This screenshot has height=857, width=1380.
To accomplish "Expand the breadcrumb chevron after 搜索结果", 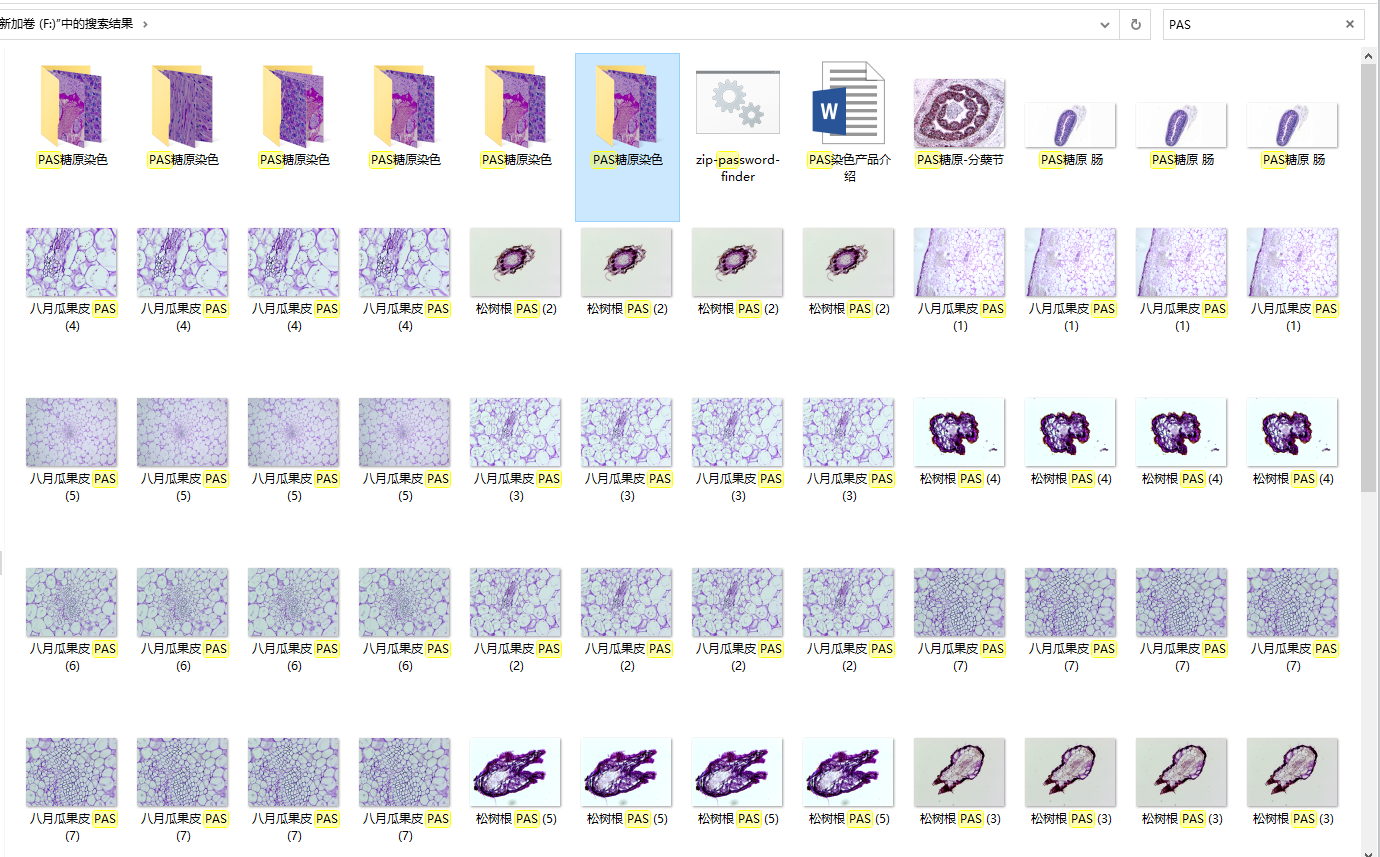I will [x=146, y=24].
